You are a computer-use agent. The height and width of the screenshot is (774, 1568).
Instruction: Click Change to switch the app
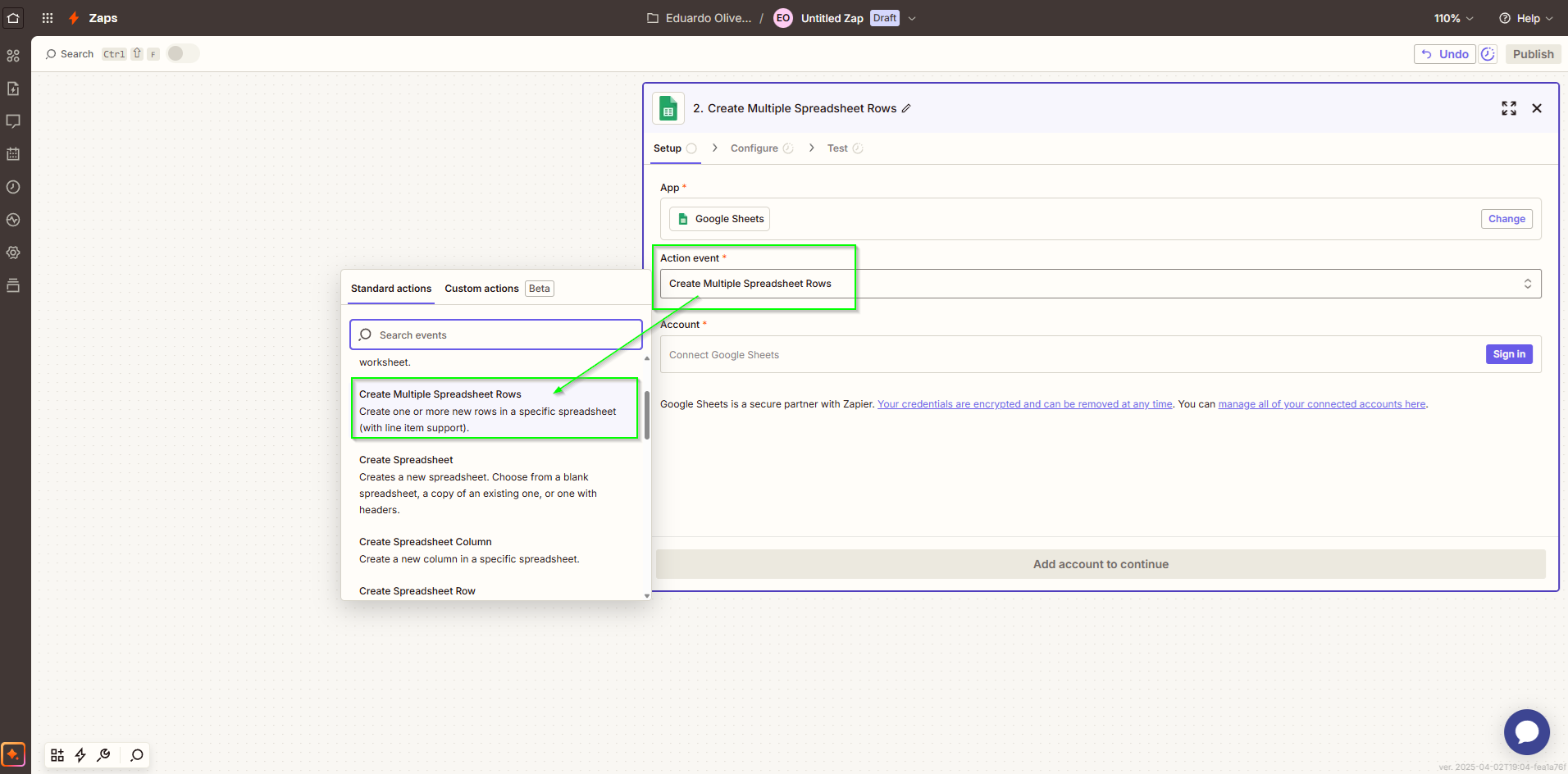click(x=1506, y=219)
